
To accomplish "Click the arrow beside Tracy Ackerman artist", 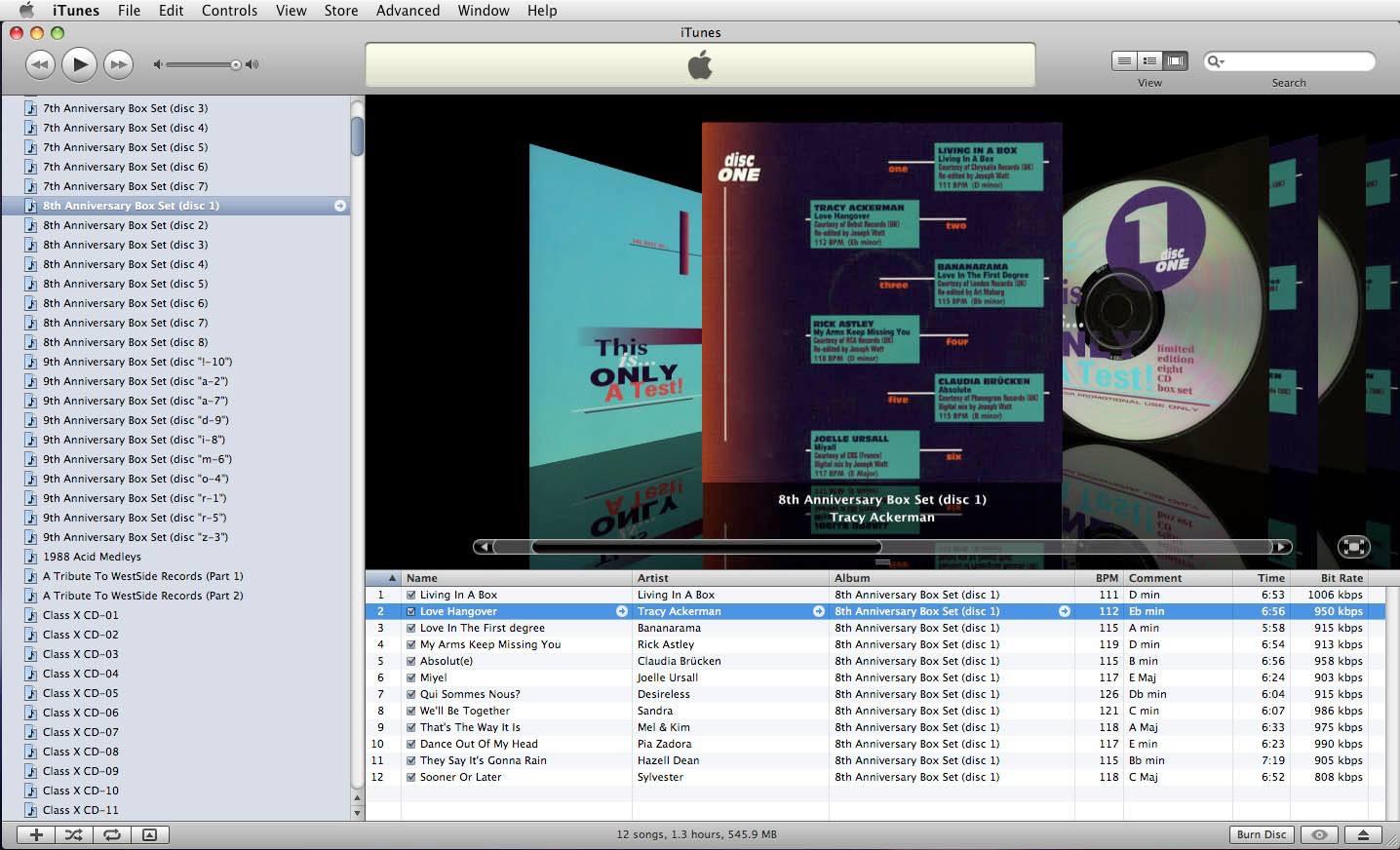I will coord(819,611).
